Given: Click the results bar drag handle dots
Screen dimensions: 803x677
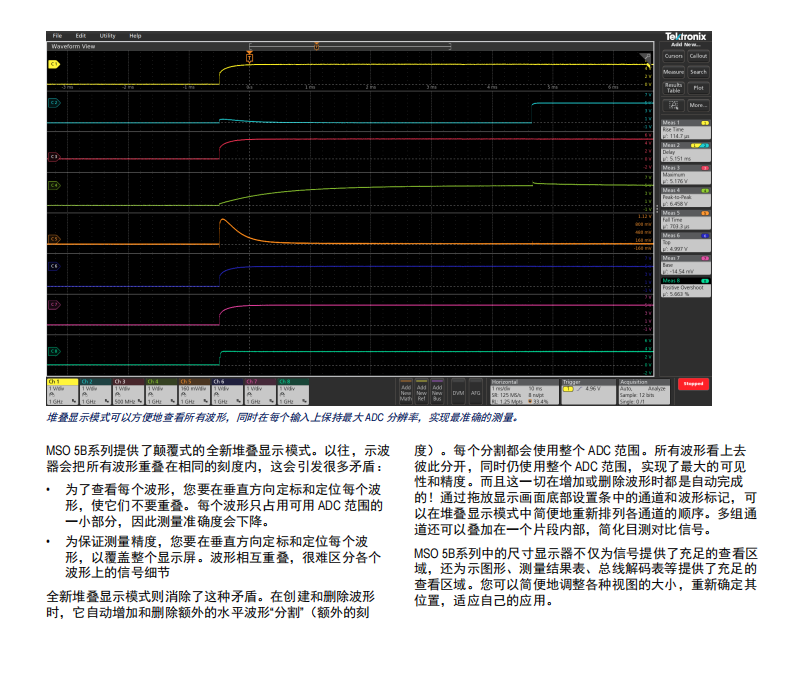Looking at the screenshot, I should [658, 209].
